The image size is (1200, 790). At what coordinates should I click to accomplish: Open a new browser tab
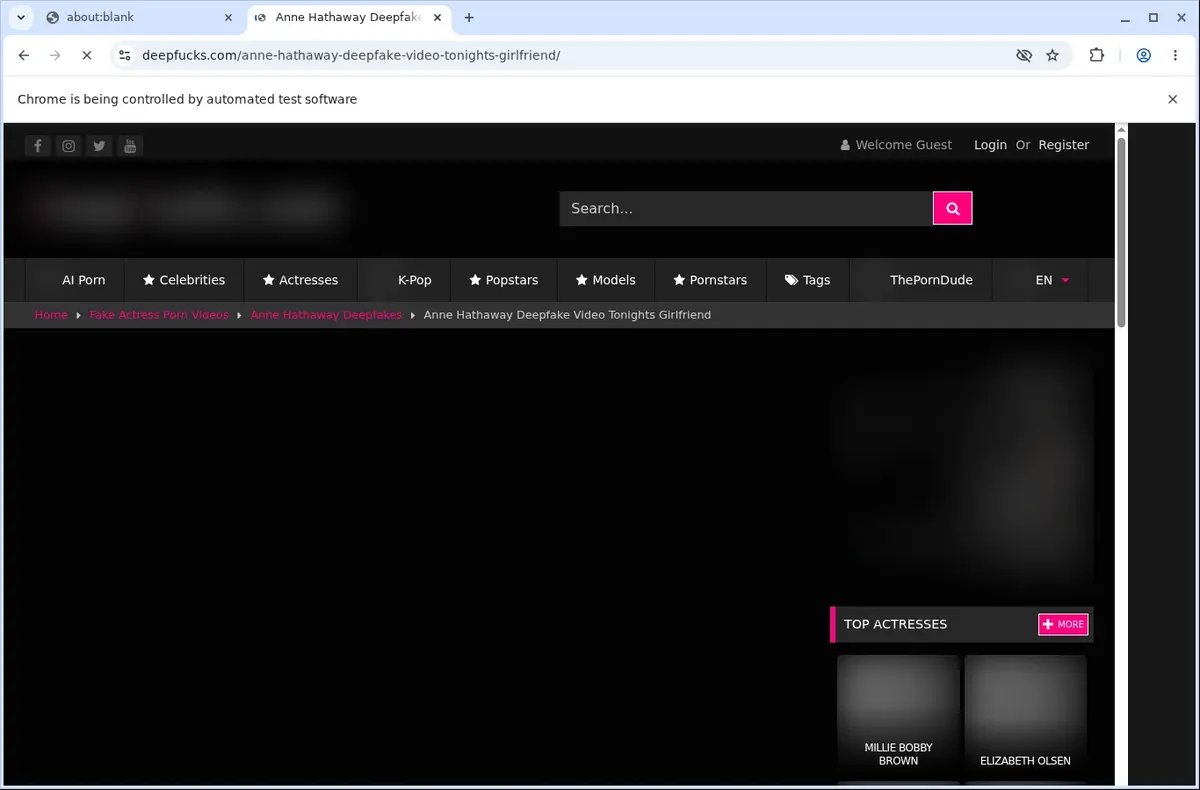click(469, 17)
